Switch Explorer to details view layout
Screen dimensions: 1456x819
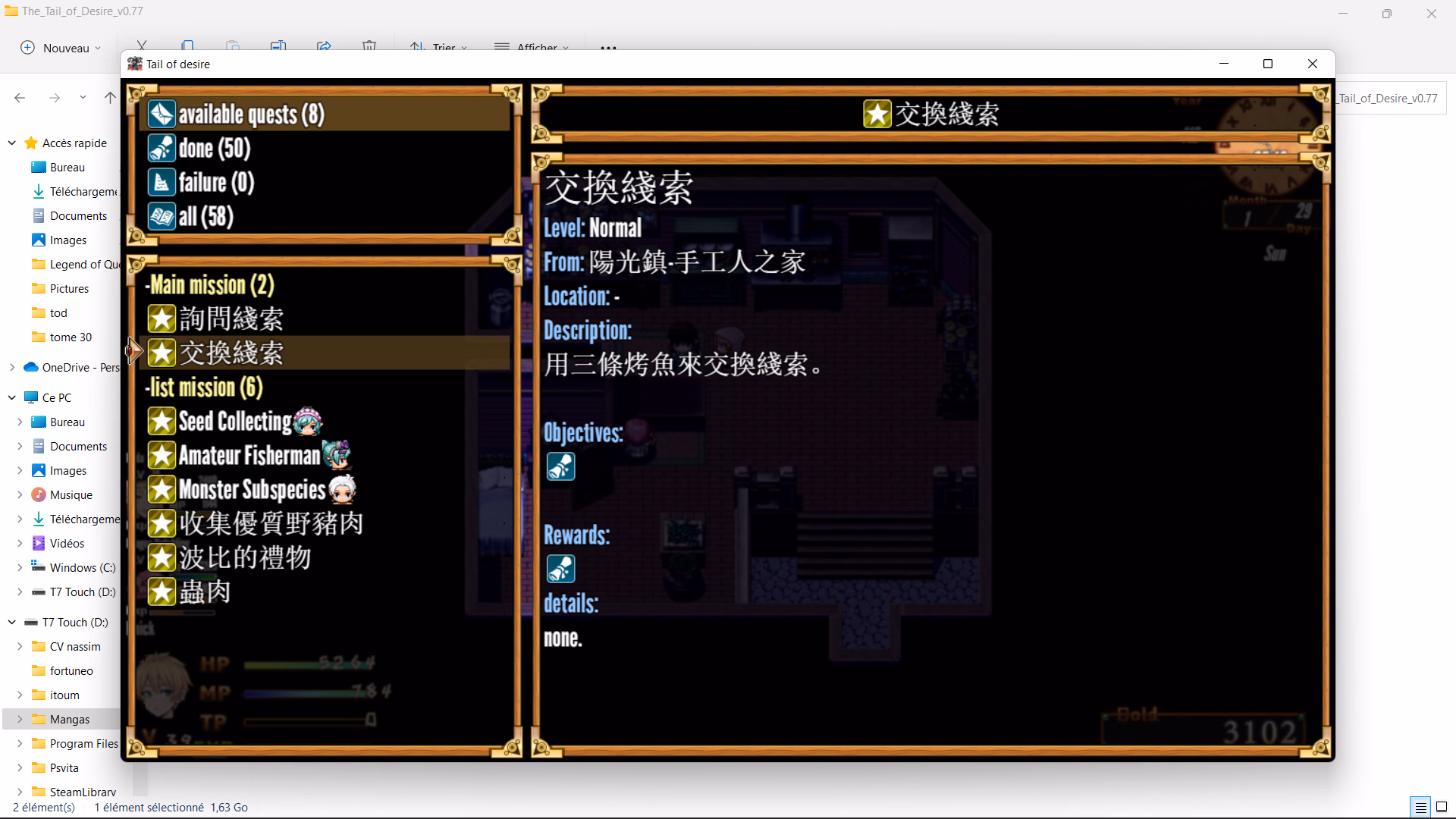click(x=1420, y=808)
